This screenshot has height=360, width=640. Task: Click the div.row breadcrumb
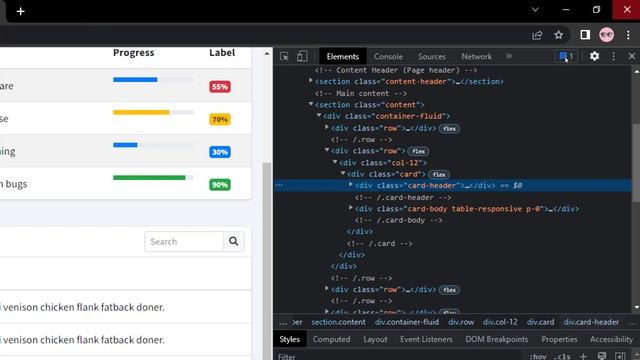(461, 322)
